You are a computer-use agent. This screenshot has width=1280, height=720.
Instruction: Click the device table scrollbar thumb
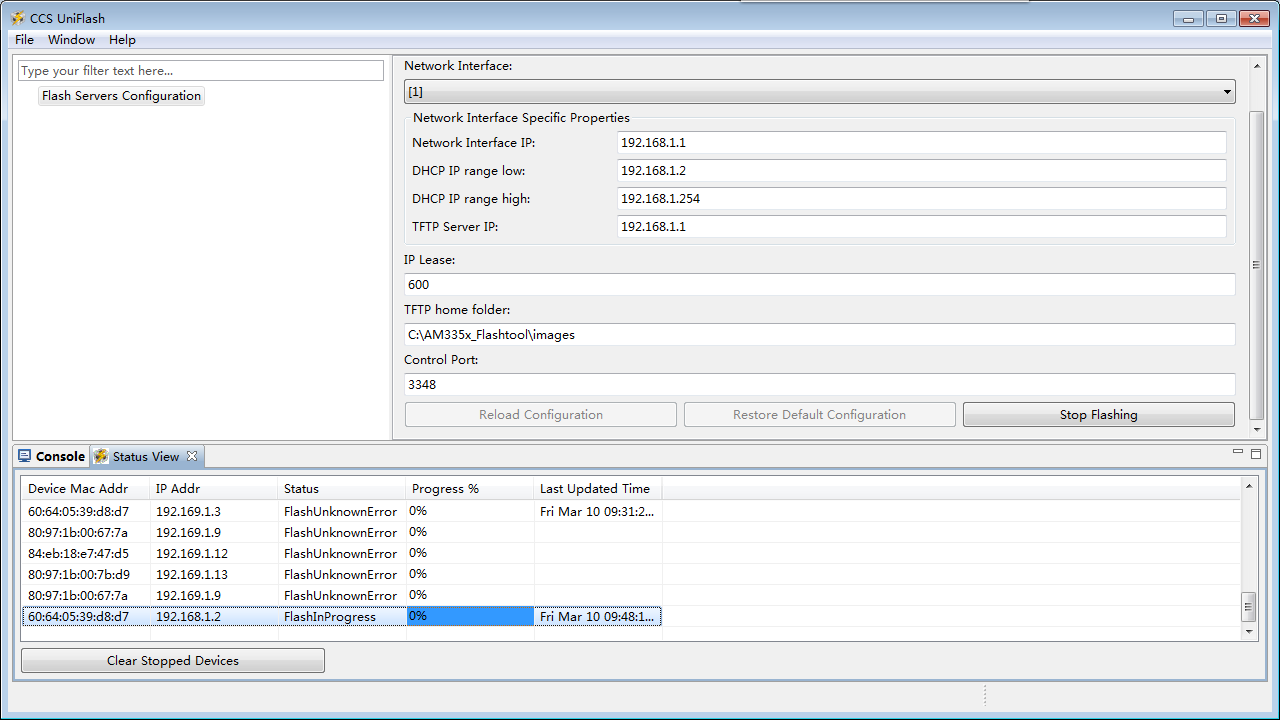point(1248,606)
